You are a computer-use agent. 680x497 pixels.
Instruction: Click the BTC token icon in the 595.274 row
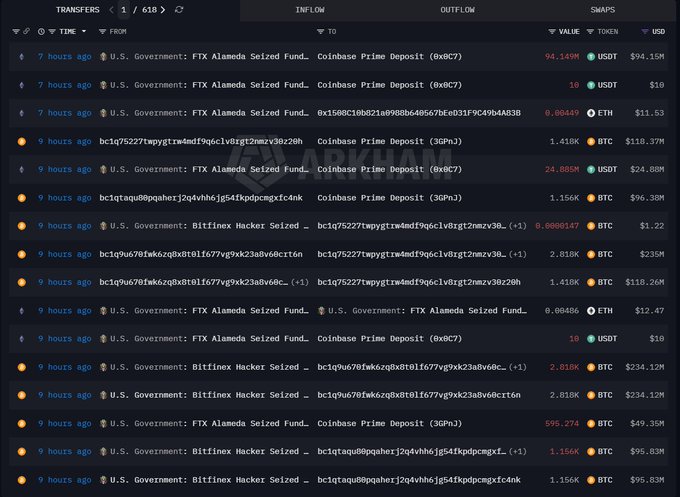(x=591, y=424)
